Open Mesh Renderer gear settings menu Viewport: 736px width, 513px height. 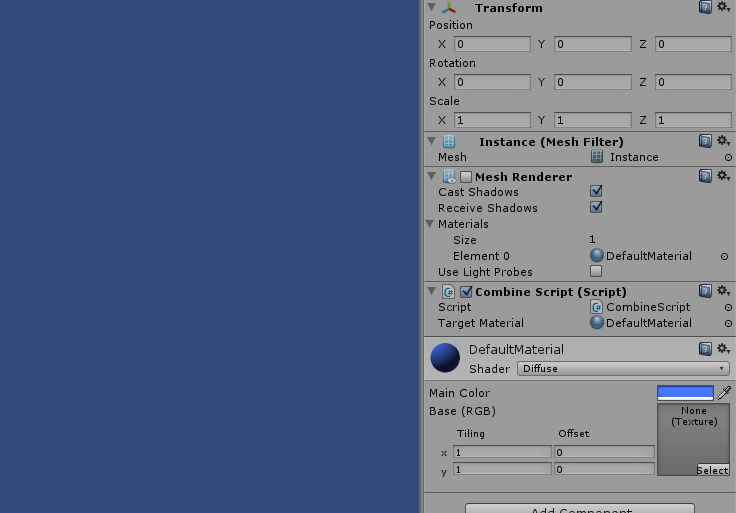coord(723,176)
